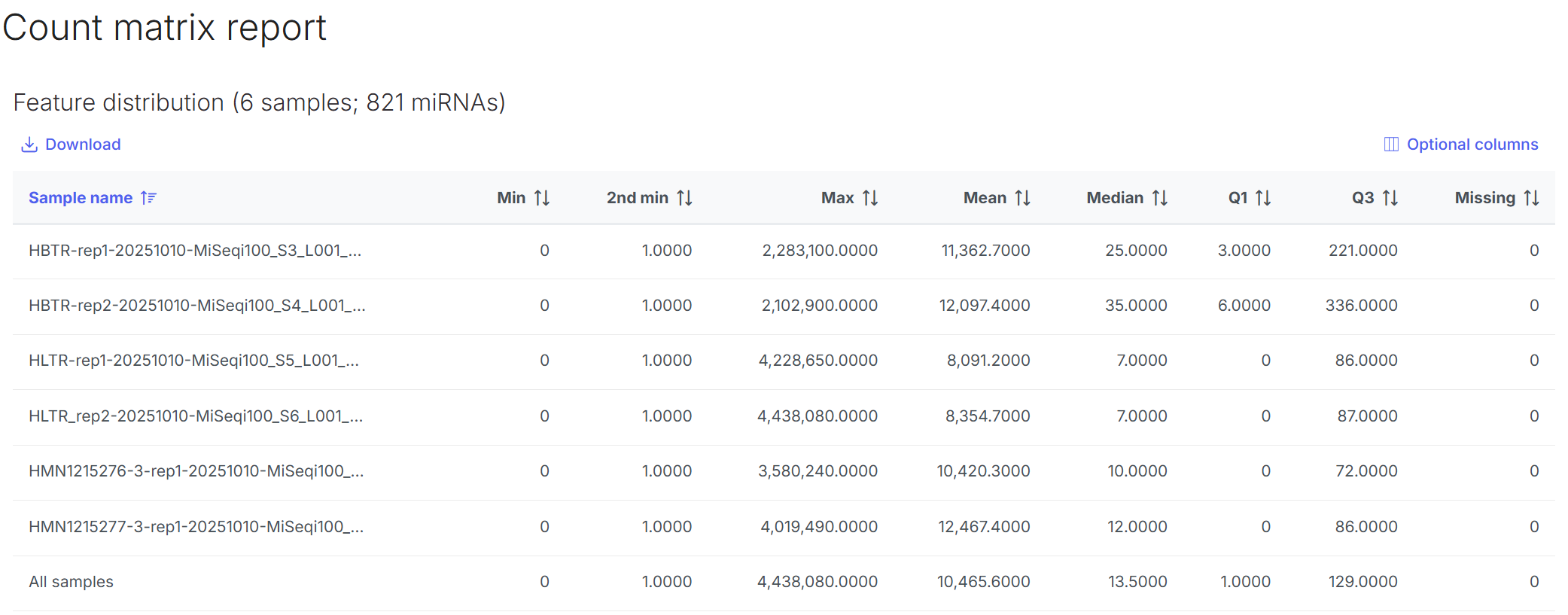This screenshot has height=615, width=1568.
Task: Click the Median column header label
Action: click(1114, 198)
